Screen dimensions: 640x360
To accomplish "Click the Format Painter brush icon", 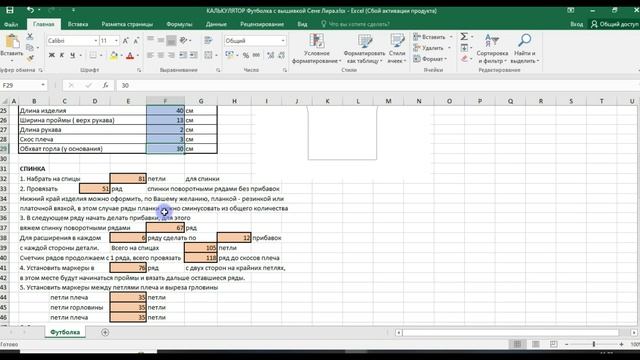I will tap(30, 59).
